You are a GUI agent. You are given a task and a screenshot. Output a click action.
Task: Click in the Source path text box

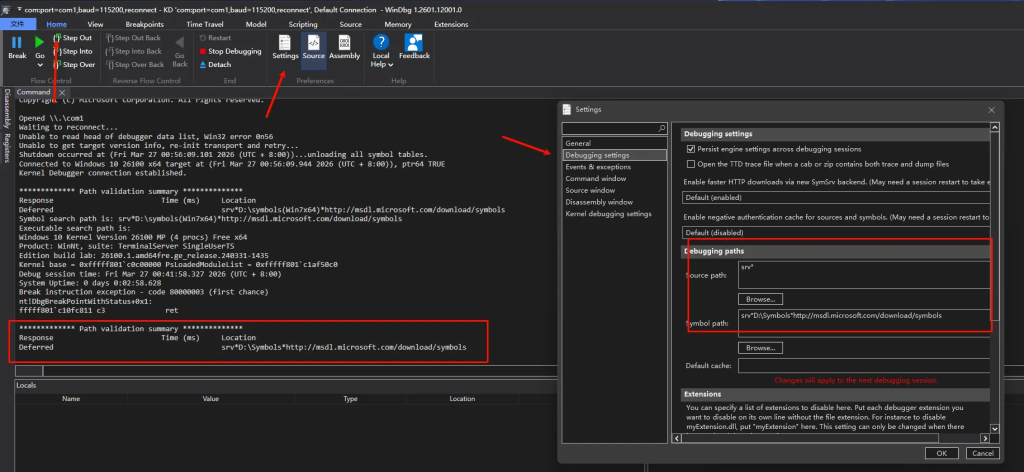click(864, 275)
